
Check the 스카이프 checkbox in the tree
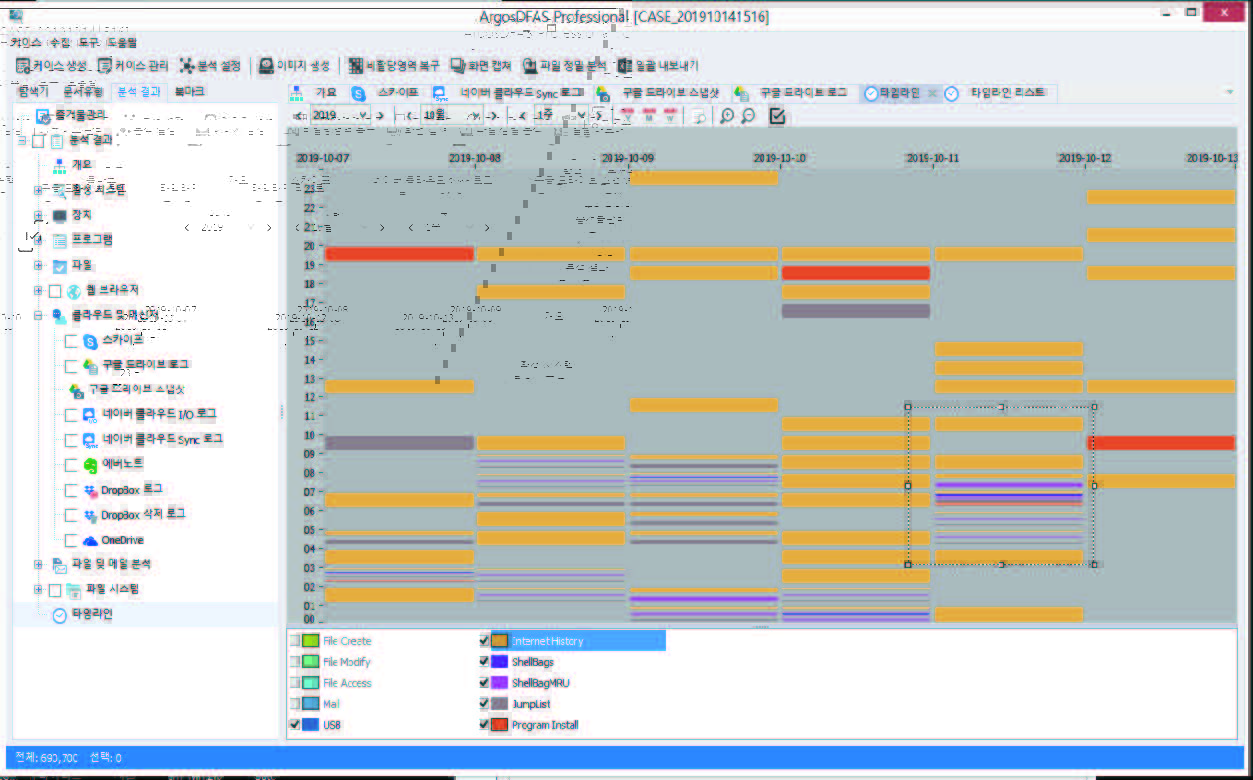[x=71, y=341]
